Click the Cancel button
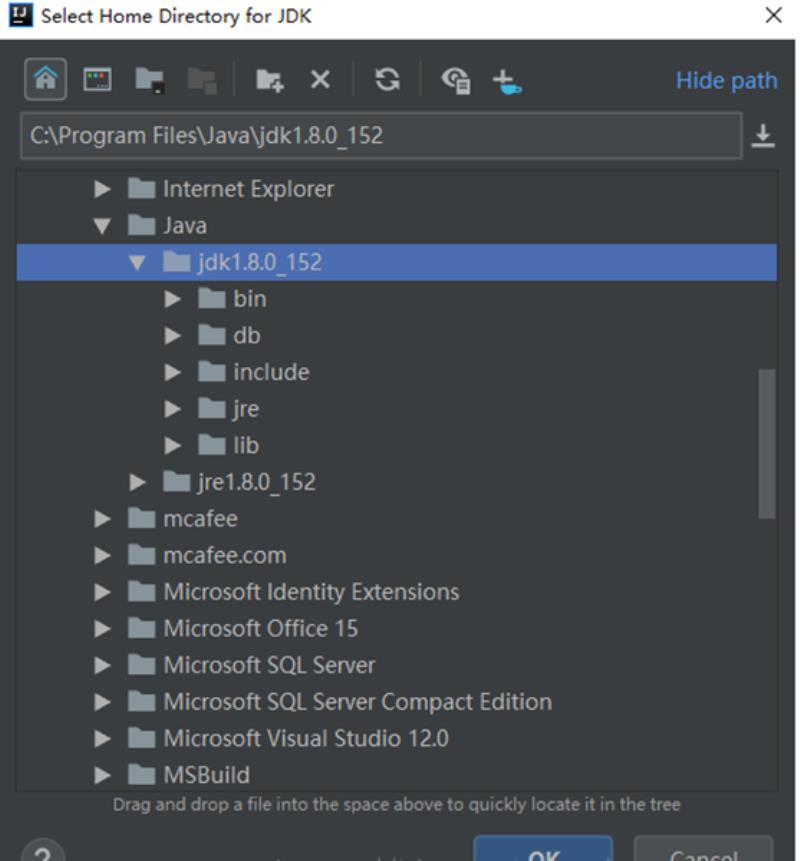This screenshot has width=800, height=861. [703, 849]
